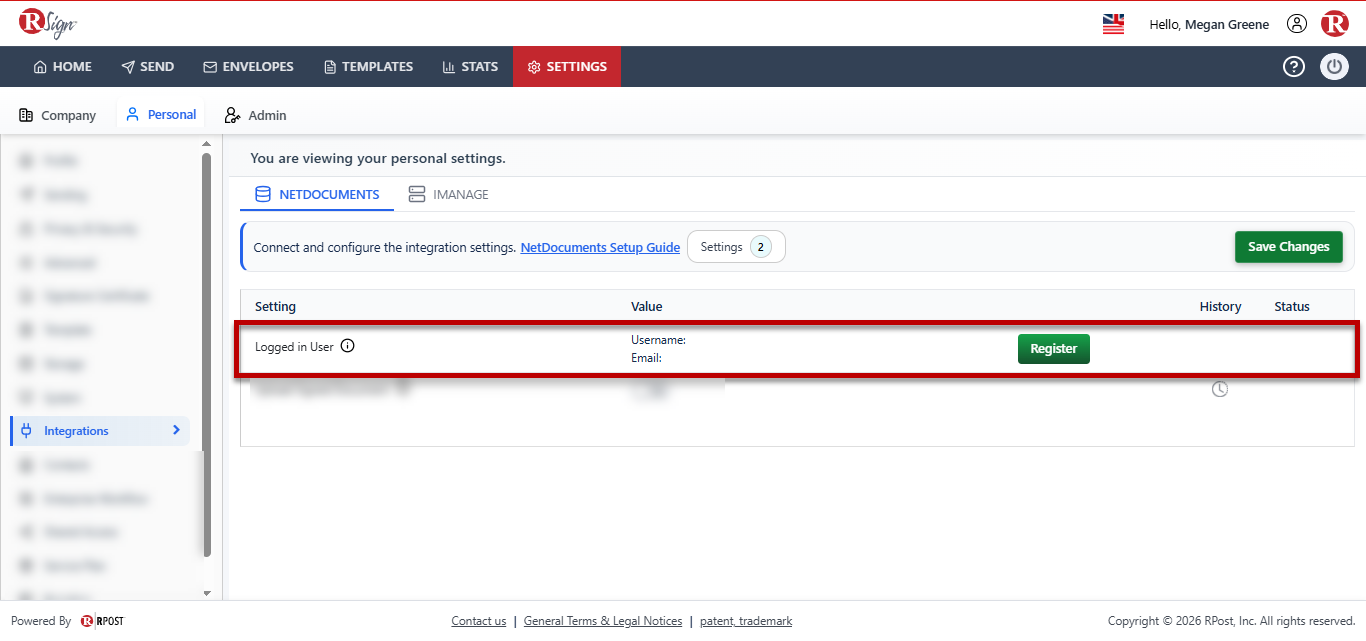Viewport: 1366px width, 641px height.
Task: Click the sidebar scrollbar thumb
Action: click(x=207, y=354)
